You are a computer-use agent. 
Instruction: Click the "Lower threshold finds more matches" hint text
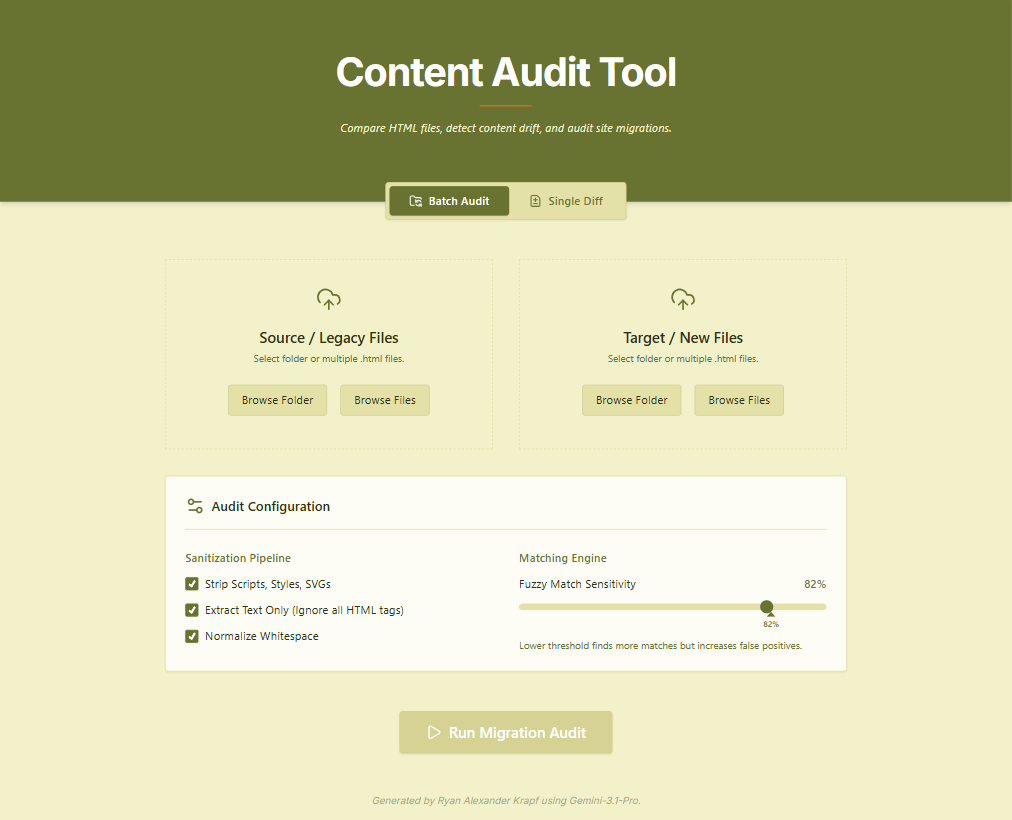pos(660,646)
